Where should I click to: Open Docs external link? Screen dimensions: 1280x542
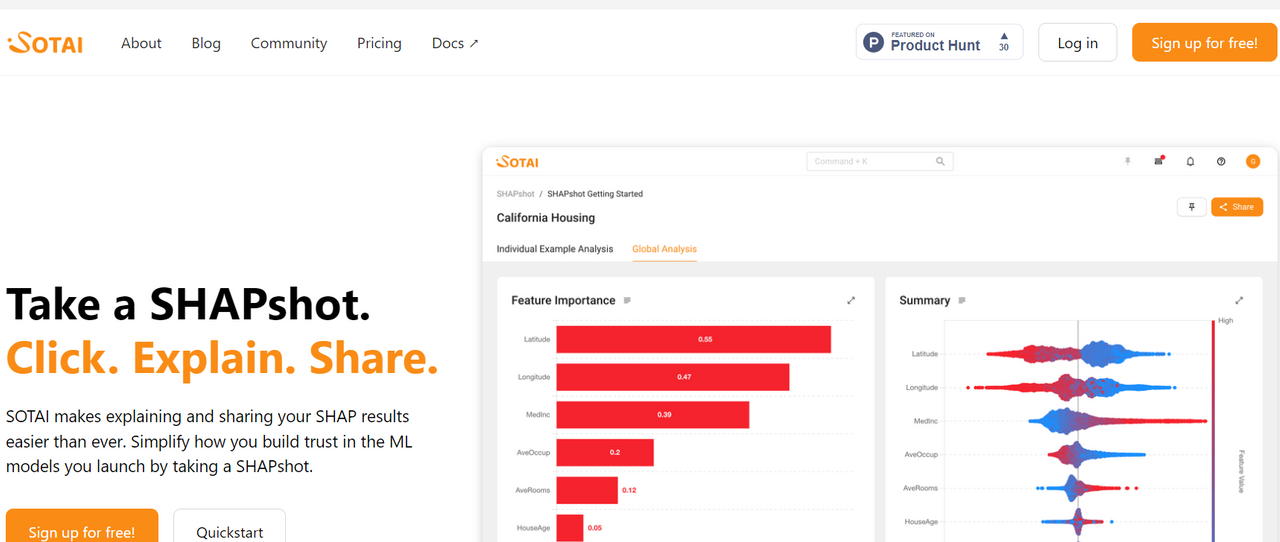tap(455, 43)
